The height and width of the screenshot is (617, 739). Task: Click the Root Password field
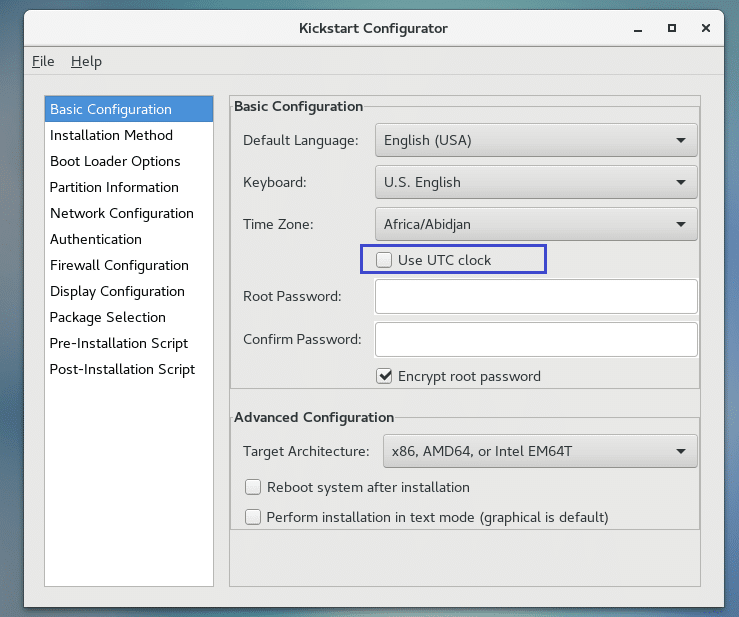pos(536,297)
